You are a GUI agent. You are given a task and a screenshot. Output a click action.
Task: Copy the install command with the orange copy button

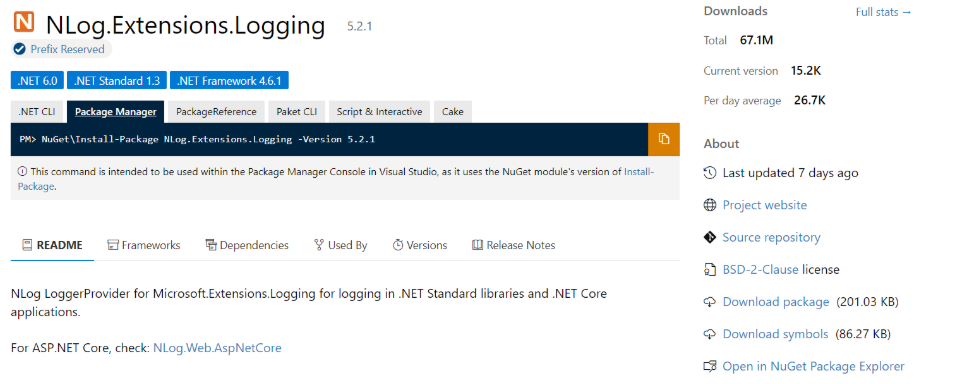(x=664, y=139)
